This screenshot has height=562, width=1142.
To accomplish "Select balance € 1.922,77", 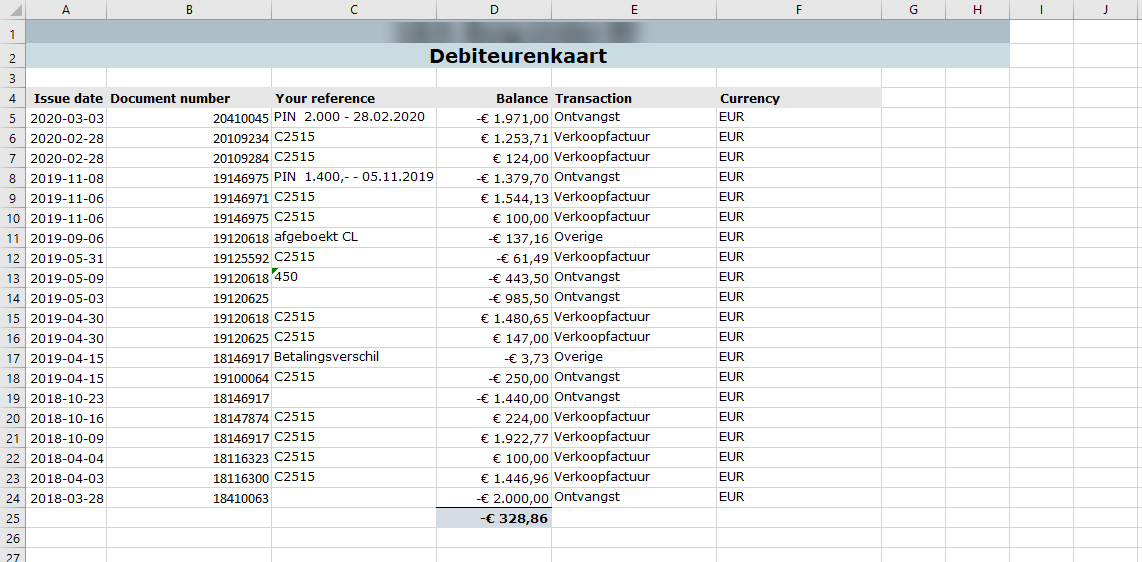I will point(495,438).
